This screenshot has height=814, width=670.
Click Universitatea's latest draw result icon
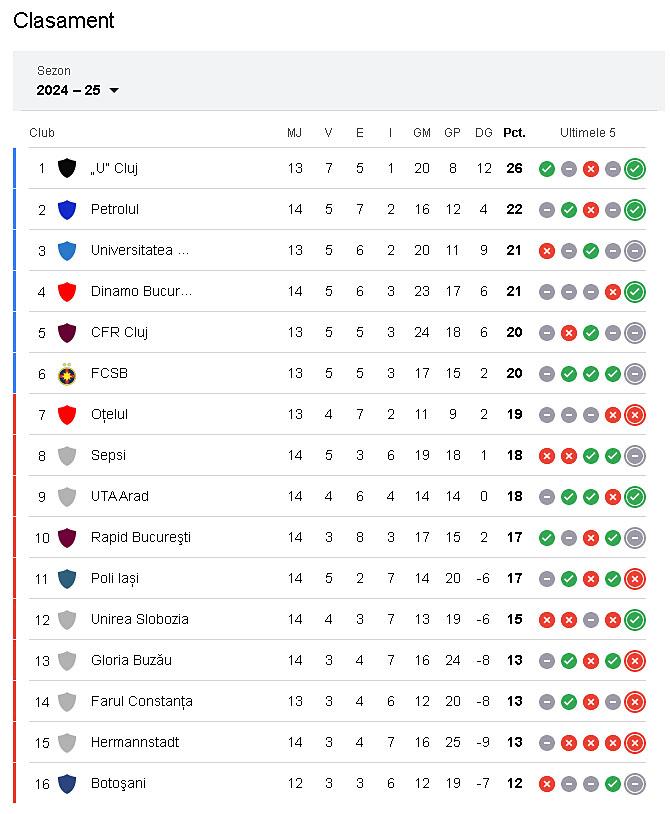[x=635, y=250]
